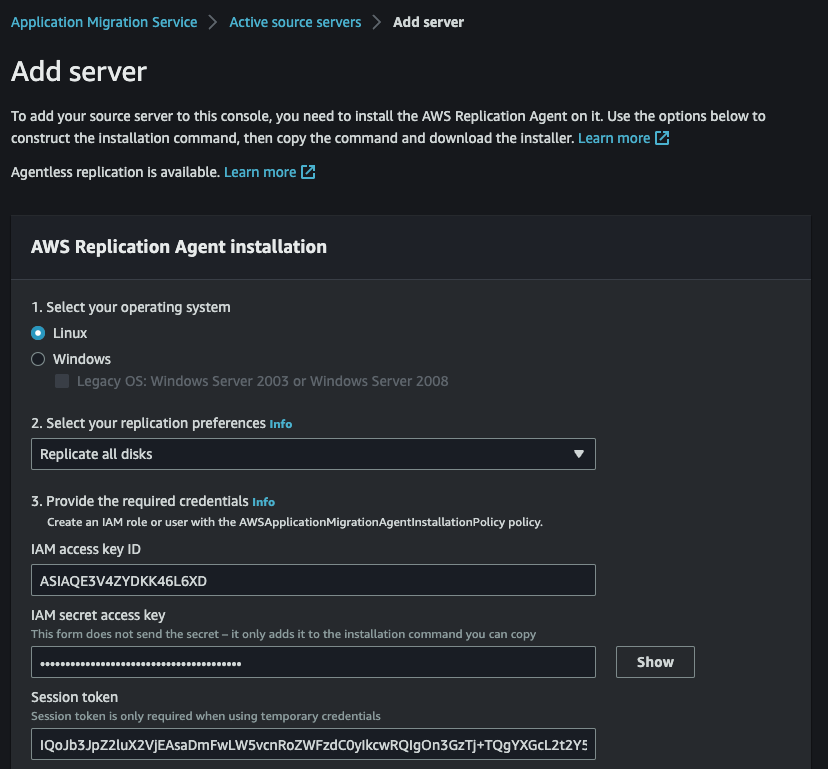The height and width of the screenshot is (769, 828).
Task: Click the Linux option label
Action: click(x=70, y=333)
